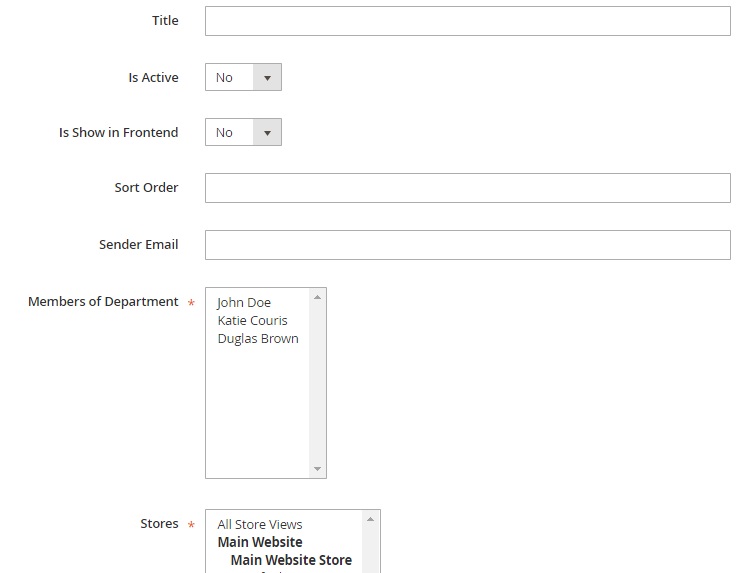This screenshot has height=573, width=755.
Task: Click the Stores label text
Action: pos(159,524)
